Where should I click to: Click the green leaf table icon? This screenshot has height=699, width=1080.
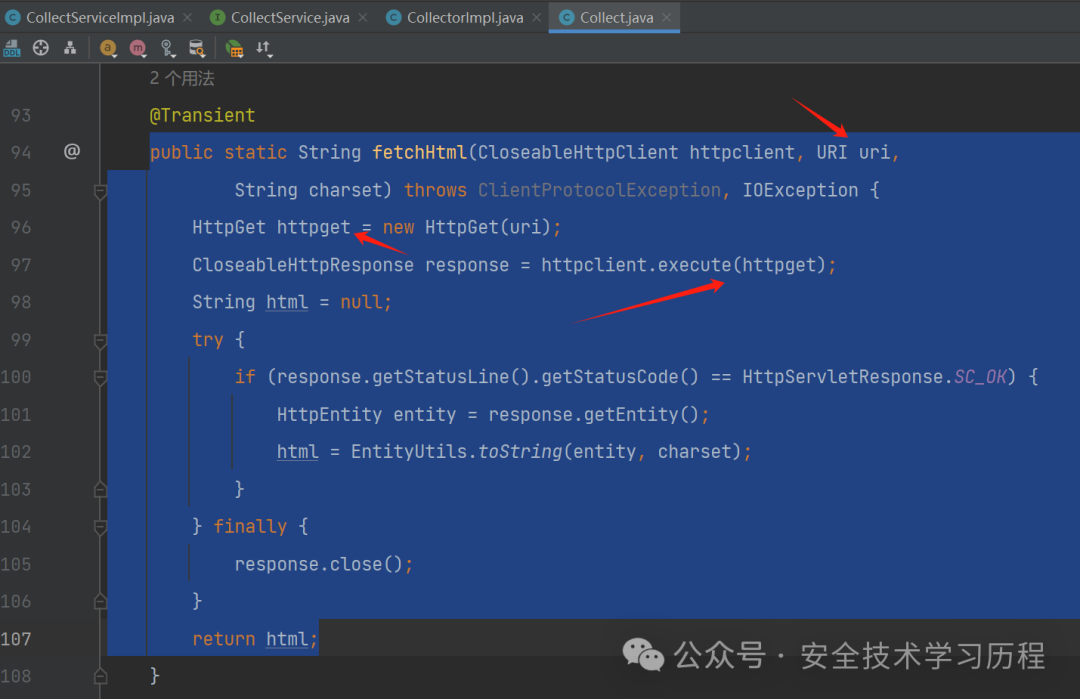coord(234,48)
